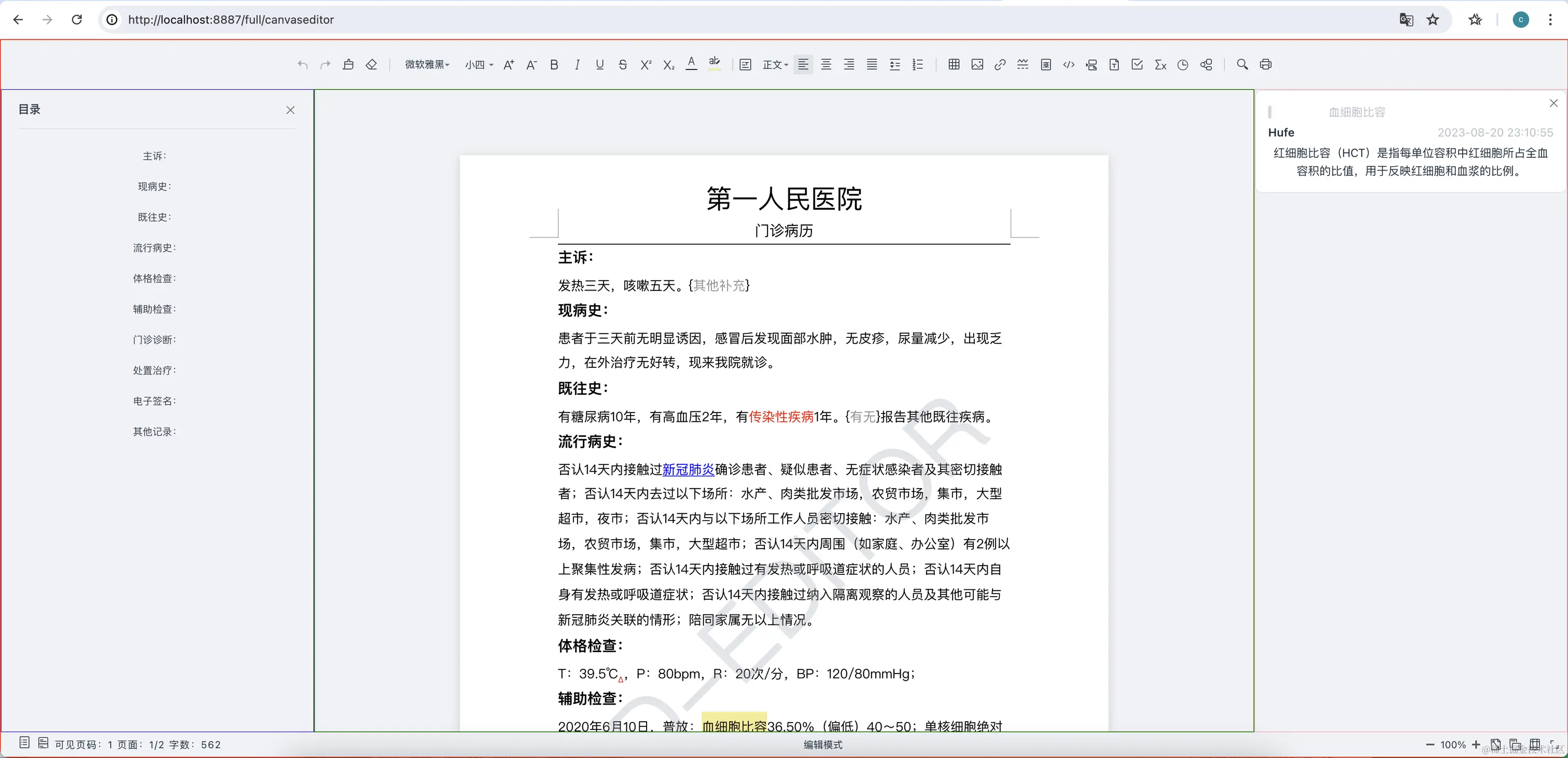Viewport: 1568px width, 758px height.
Task: Click the 新冠肺炎 hyperlink in the document
Action: (x=688, y=470)
